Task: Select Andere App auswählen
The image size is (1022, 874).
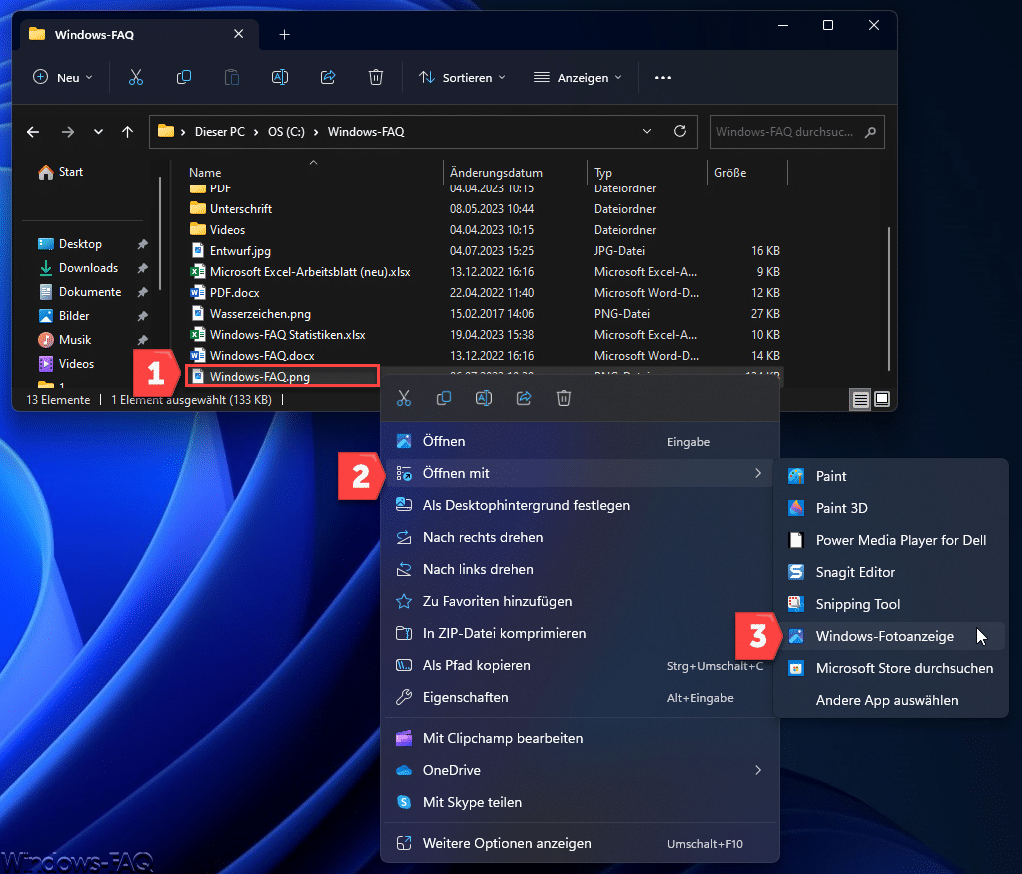Action: pos(890,700)
